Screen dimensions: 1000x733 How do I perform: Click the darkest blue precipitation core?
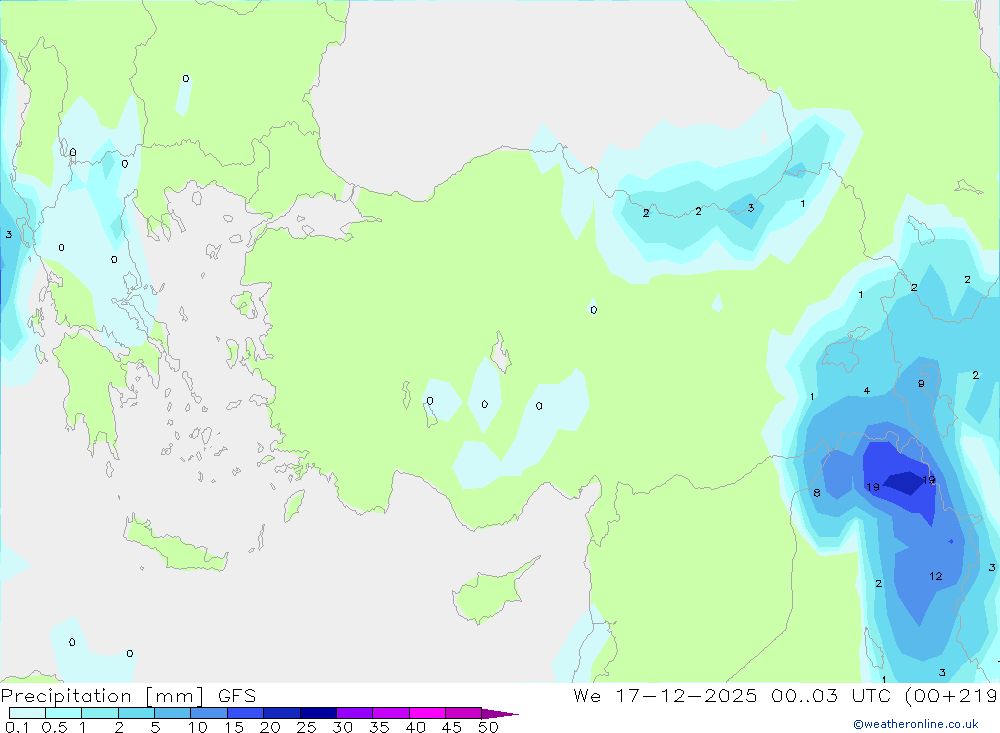[904, 482]
